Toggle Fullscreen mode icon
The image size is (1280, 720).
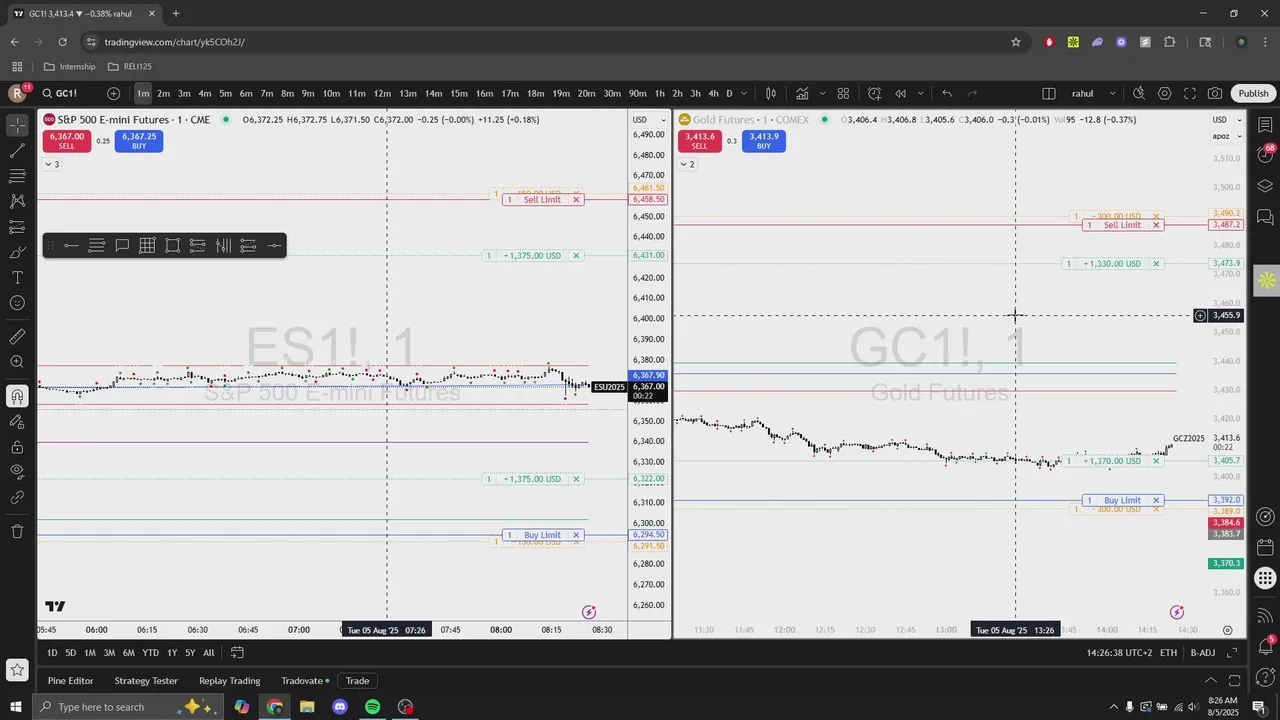1190,93
